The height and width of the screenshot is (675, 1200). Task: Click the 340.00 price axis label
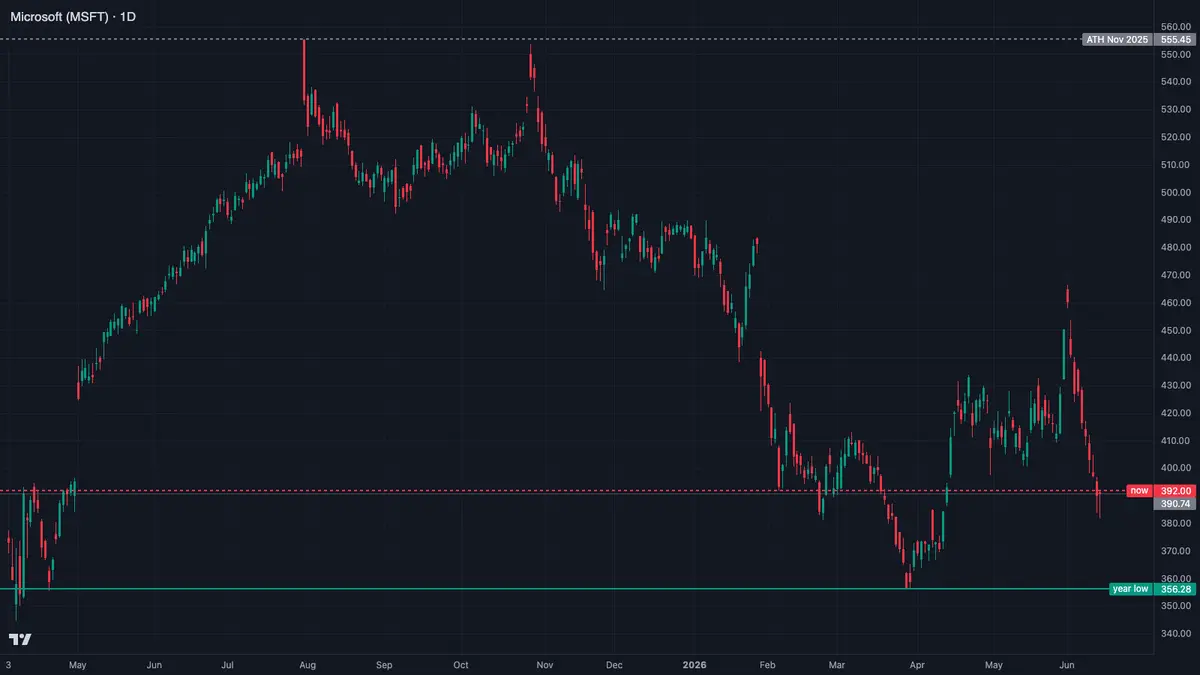click(x=1176, y=634)
